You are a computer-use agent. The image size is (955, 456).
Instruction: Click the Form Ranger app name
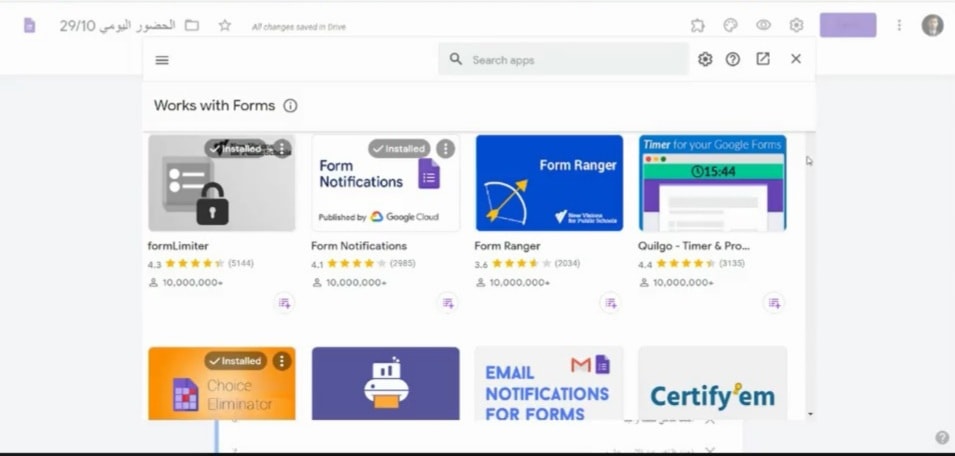507,246
